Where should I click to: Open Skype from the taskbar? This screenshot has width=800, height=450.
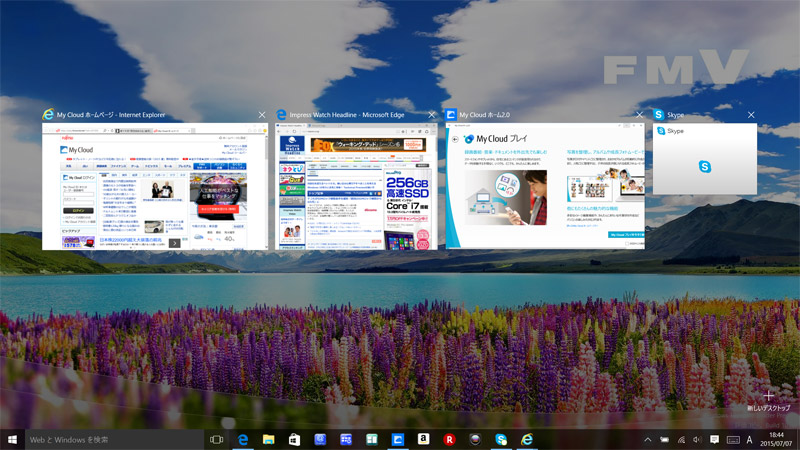click(501, 439)
